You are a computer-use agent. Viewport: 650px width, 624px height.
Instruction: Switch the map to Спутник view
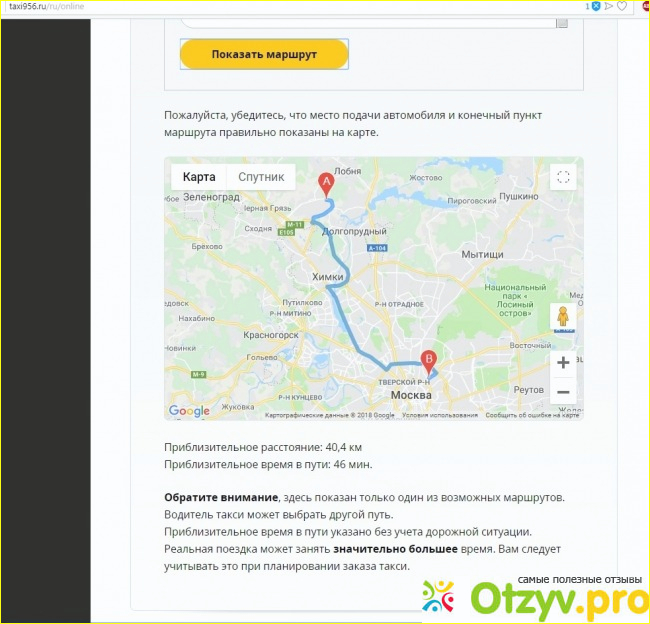tap(261, 177)
